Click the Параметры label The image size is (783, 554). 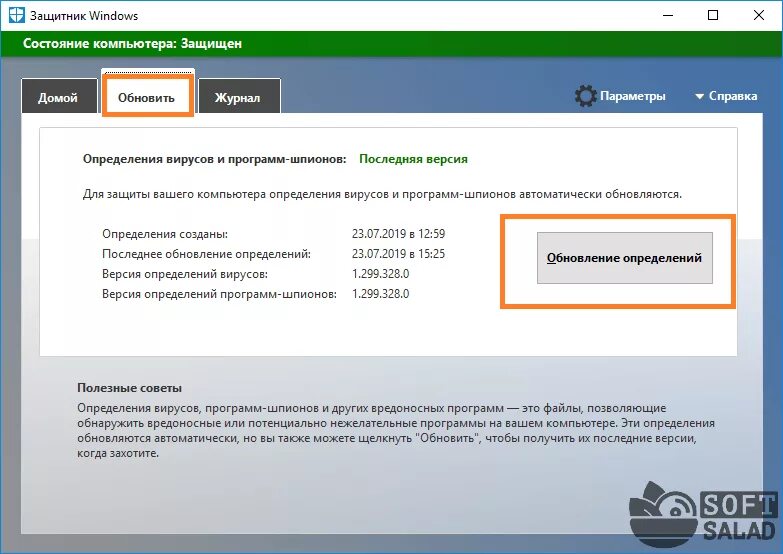(x=632, y=96)
